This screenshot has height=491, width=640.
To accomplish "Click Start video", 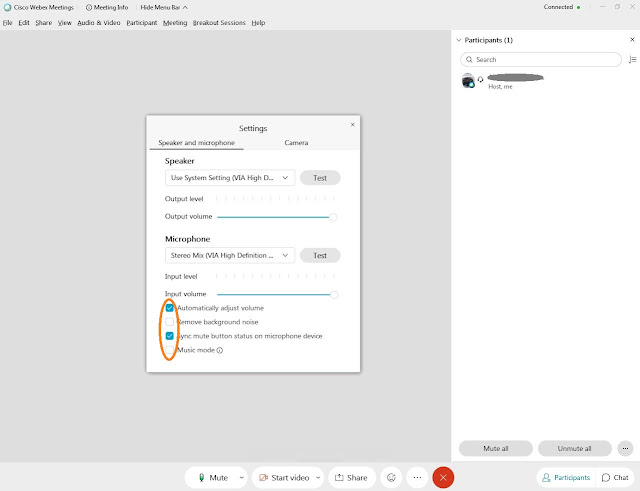I will [x=284, y=478].
